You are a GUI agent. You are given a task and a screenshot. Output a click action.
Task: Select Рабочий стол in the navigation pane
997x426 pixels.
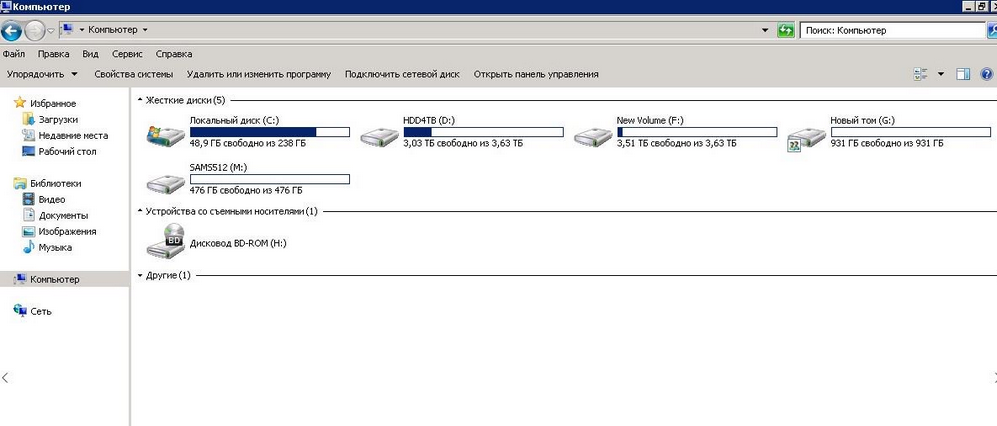67,151
